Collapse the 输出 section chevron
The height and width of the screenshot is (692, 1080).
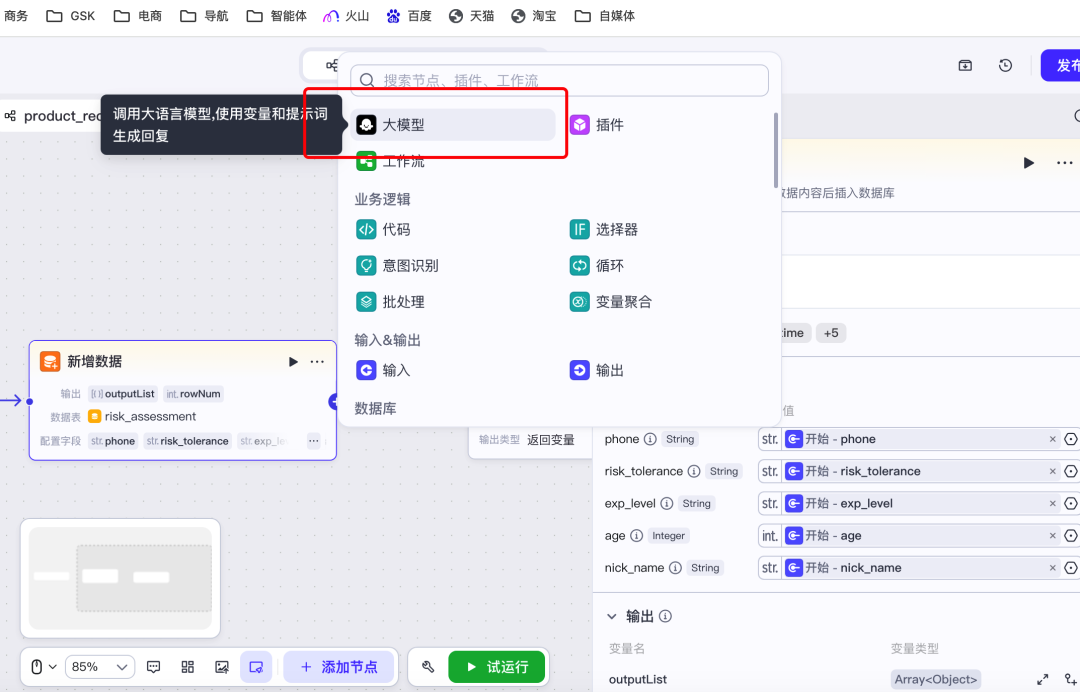(x=612, y=616)
